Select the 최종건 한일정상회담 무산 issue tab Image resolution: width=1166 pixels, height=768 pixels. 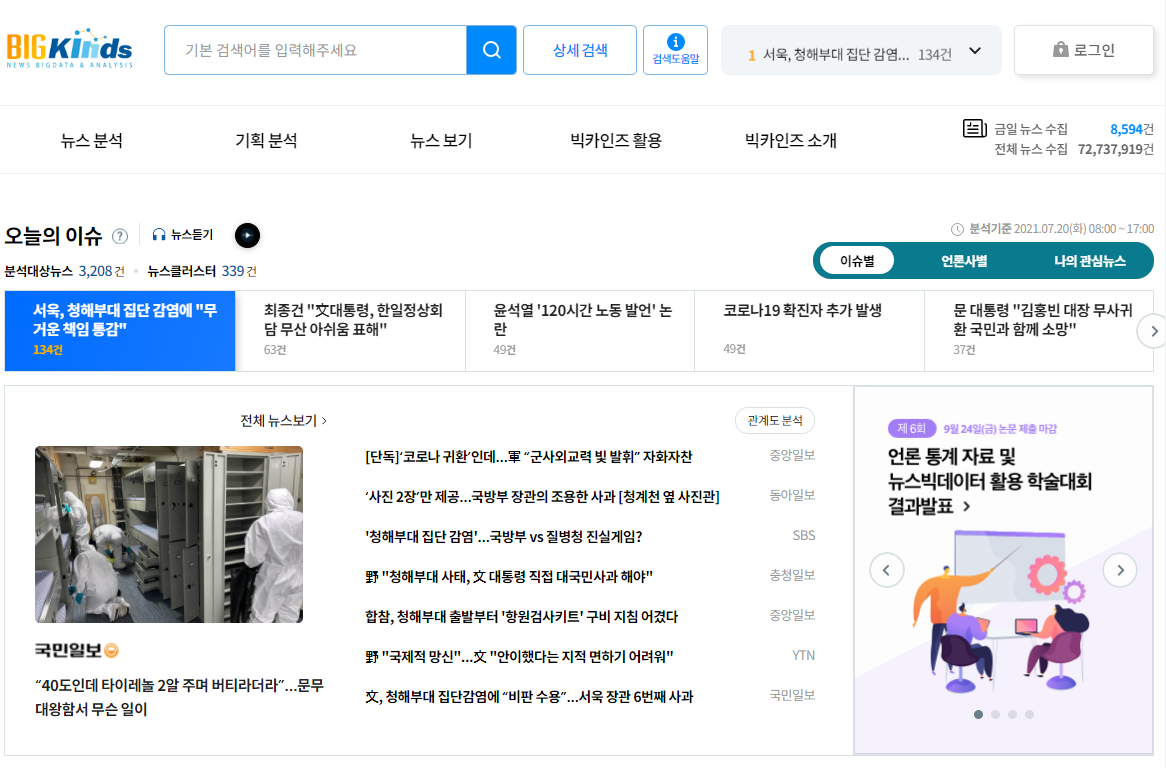pos(350,331)
